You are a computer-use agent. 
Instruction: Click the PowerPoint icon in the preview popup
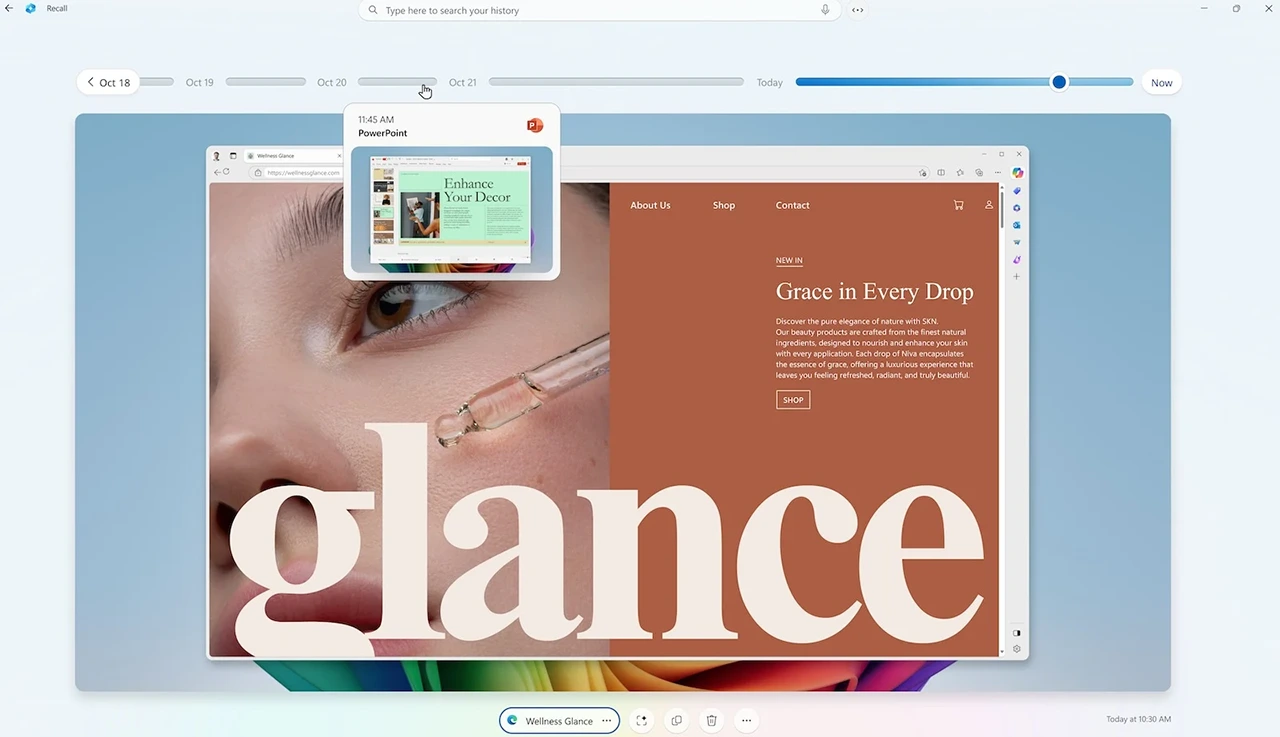pyautogui.click(x=534, y=125)
